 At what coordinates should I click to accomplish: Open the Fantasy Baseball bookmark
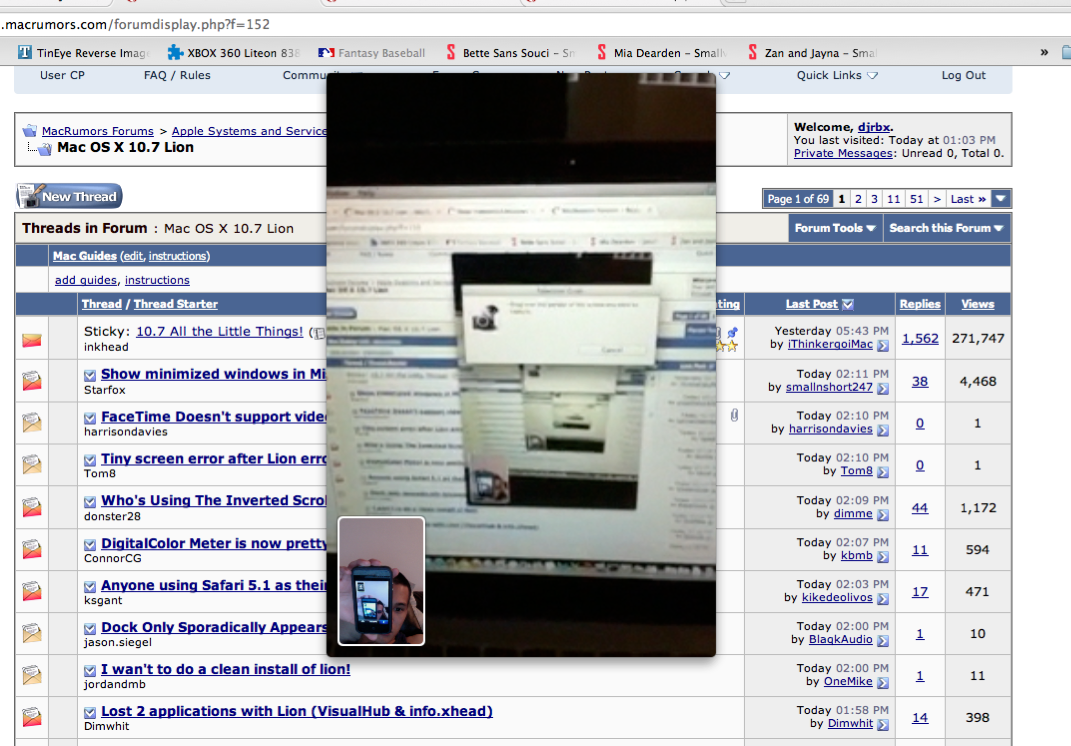[372, 53]
